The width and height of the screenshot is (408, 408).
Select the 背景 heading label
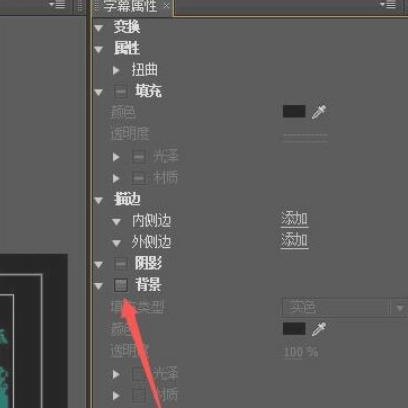149,285
